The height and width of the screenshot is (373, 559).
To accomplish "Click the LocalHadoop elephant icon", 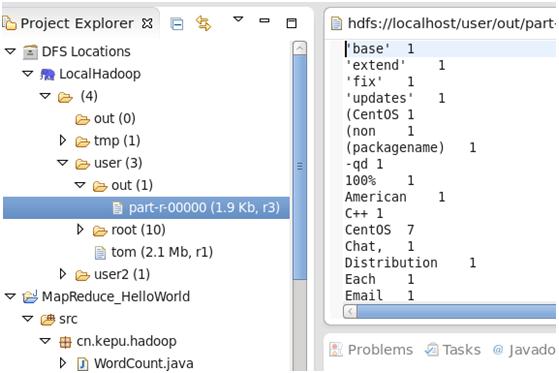I will pos(47,75).
